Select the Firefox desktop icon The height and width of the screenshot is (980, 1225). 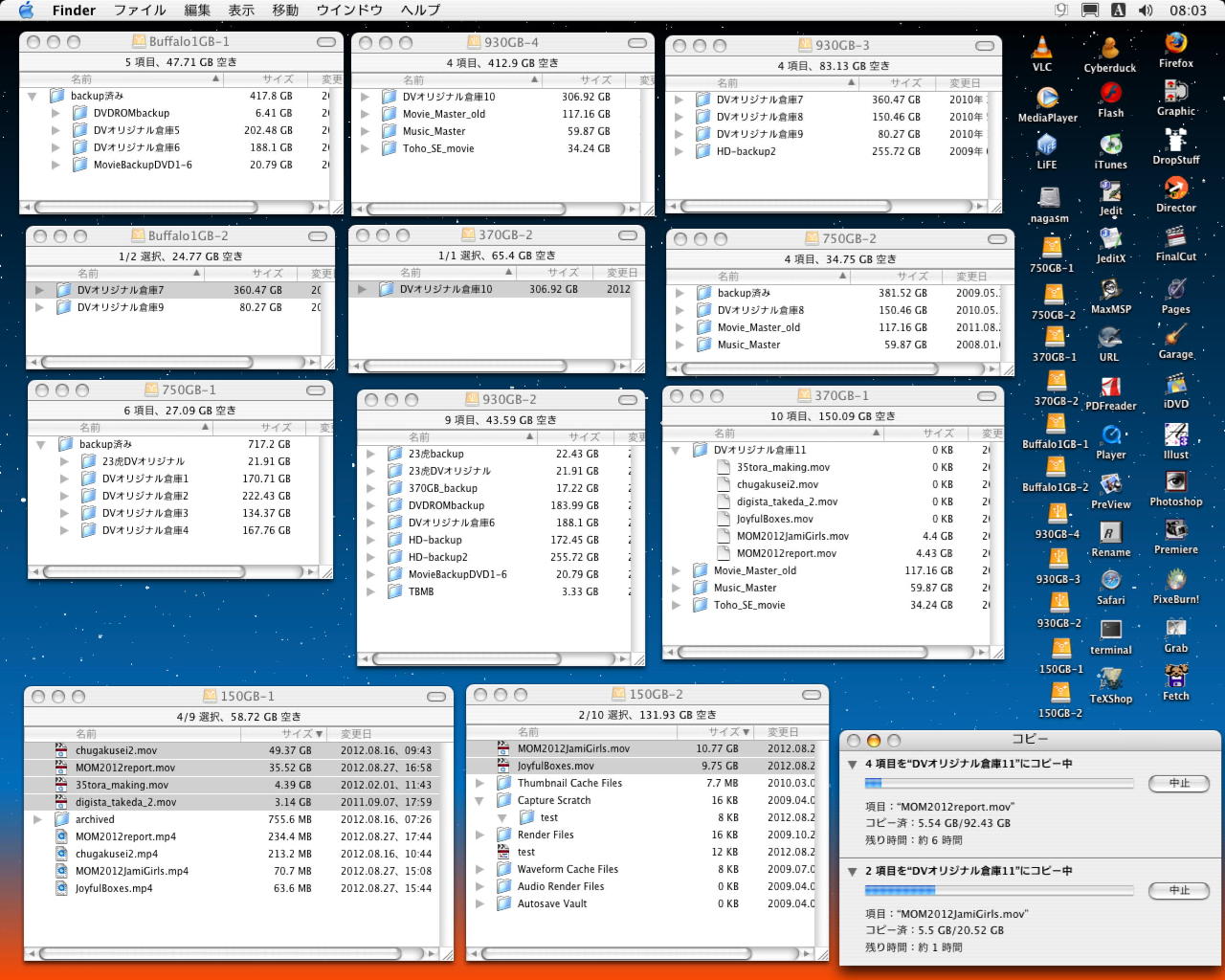pos(1175,44)
